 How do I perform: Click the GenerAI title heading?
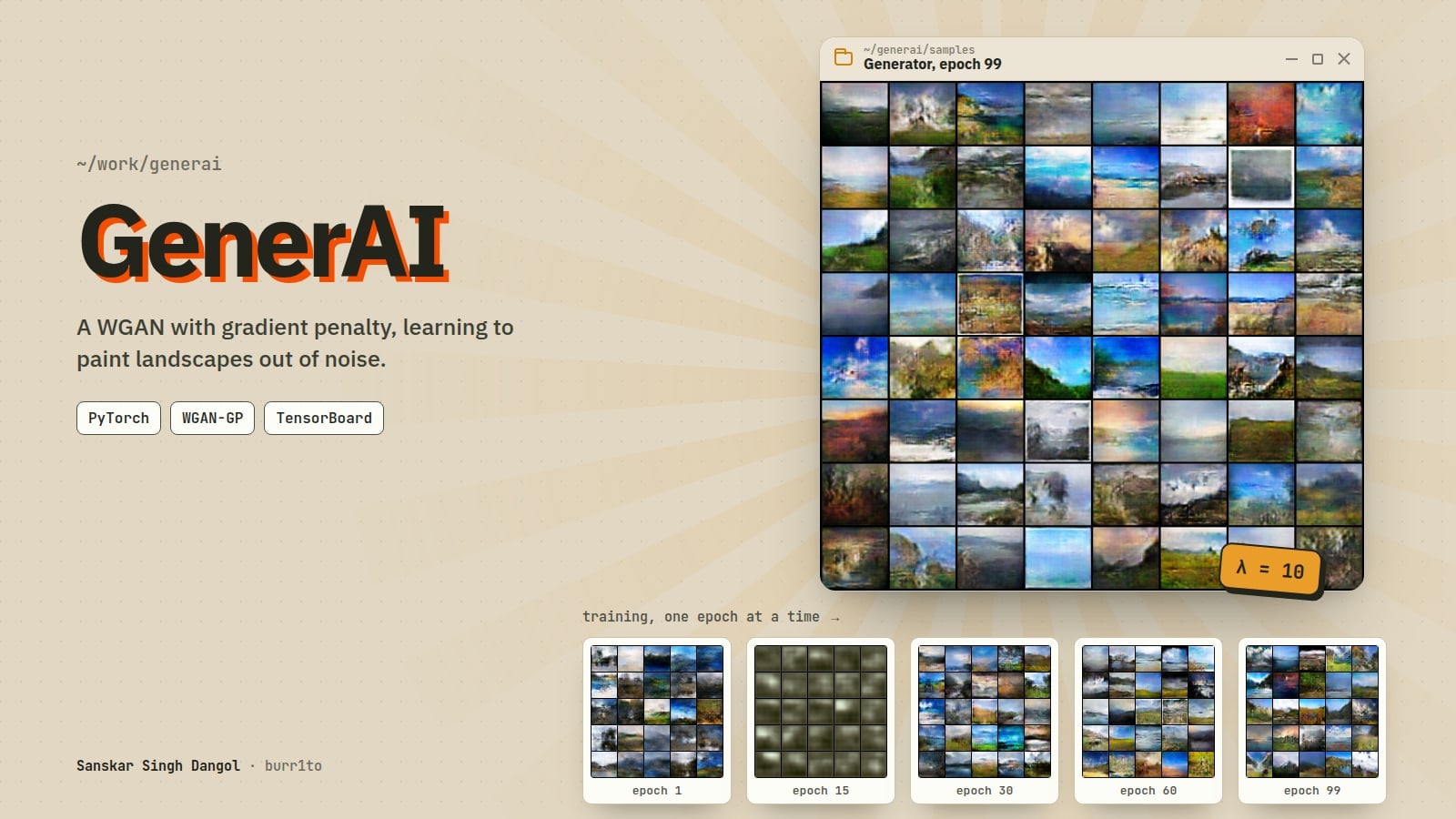point(265,242)
